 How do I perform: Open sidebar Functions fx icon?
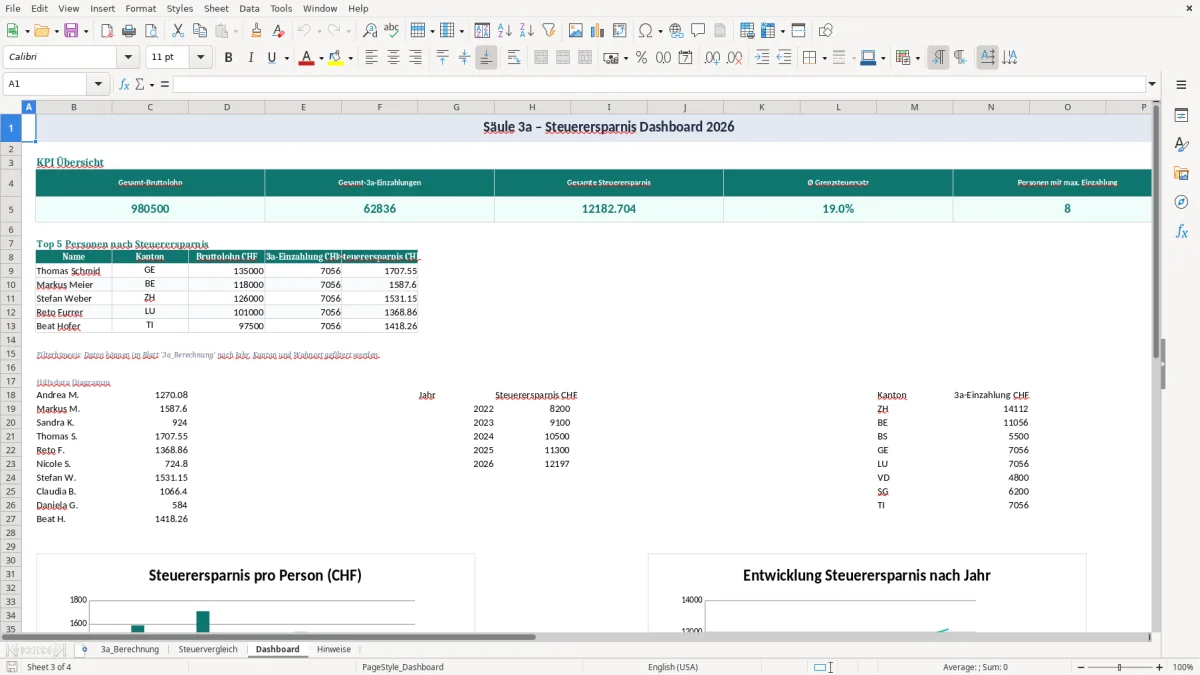coord(1181,231)
